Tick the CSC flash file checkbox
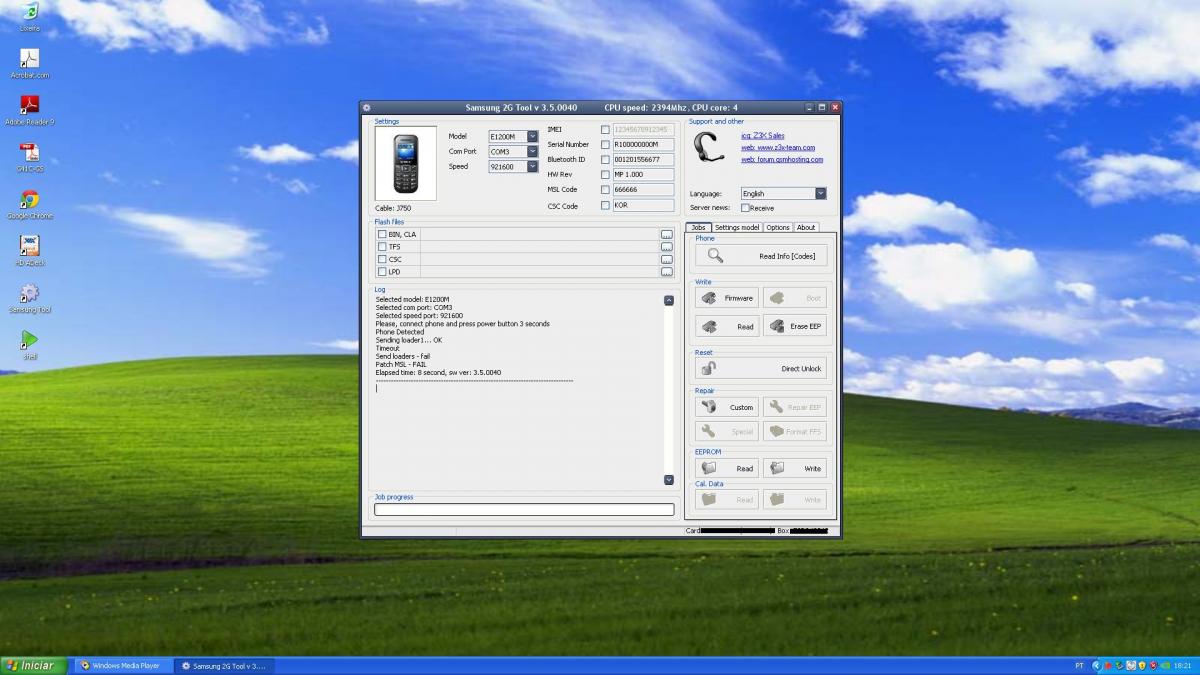Screen dimensions: 1200x675 click(382, 259)
